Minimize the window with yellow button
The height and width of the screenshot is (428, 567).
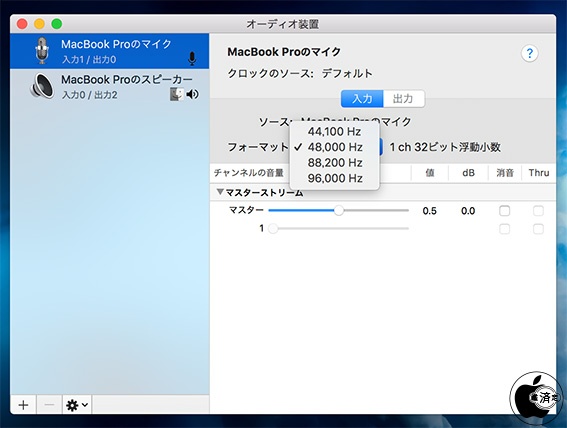point(39,24)
